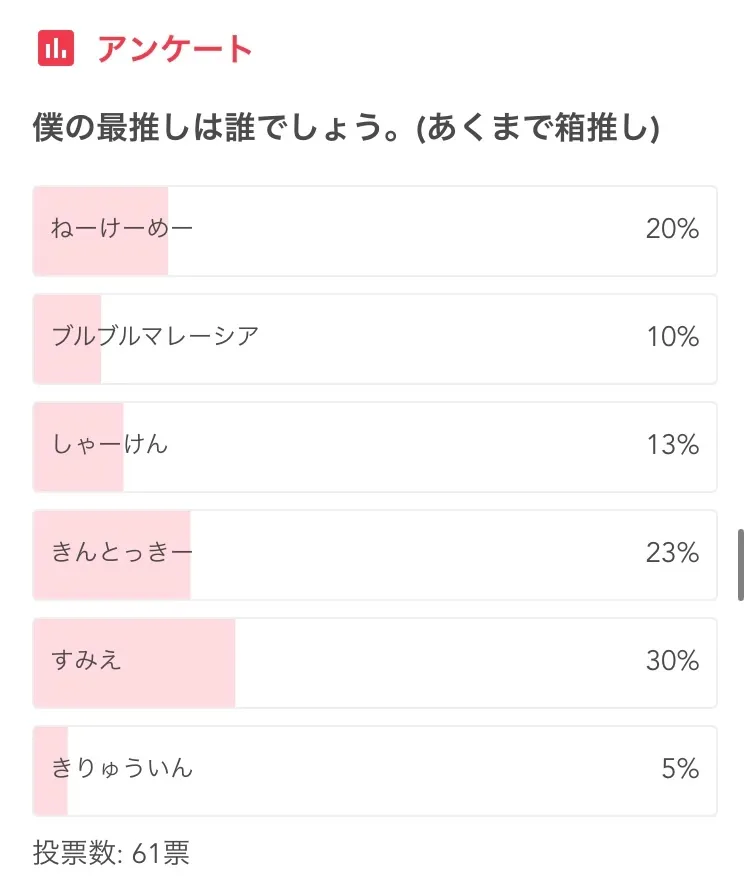This screenshot has width=750, height=896.
Task: Click the 30% result for すみえ
Action: tap(672, 660)
